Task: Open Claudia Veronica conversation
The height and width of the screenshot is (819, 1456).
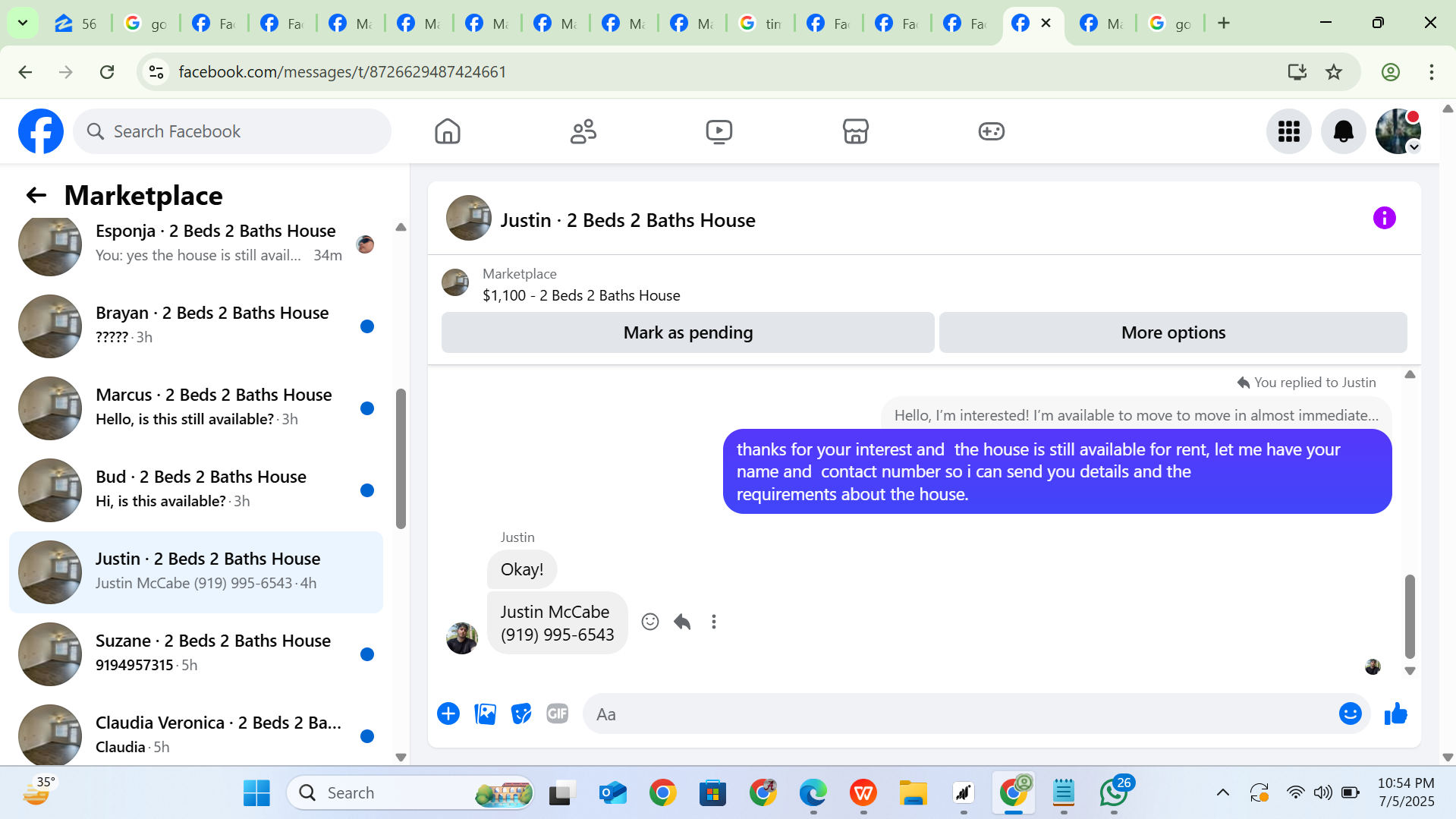Action: pos(196,732)
